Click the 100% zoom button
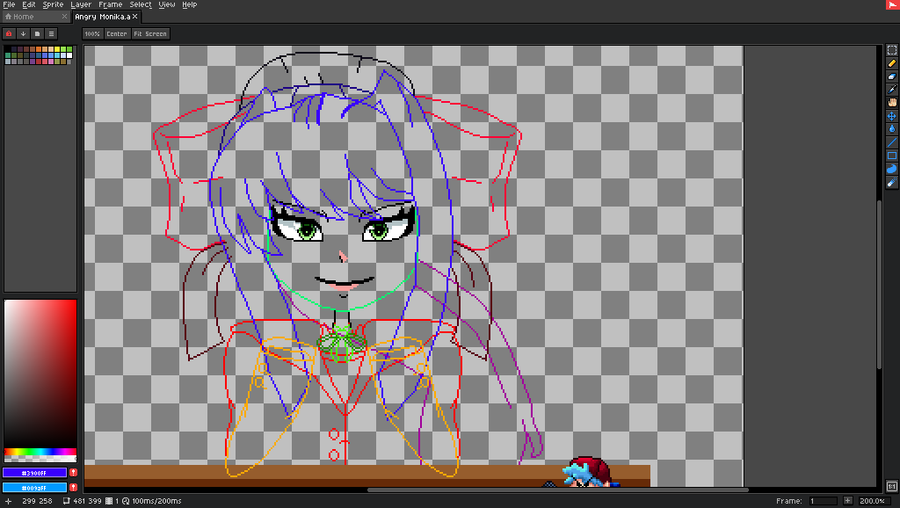 [x=92, y=34]
